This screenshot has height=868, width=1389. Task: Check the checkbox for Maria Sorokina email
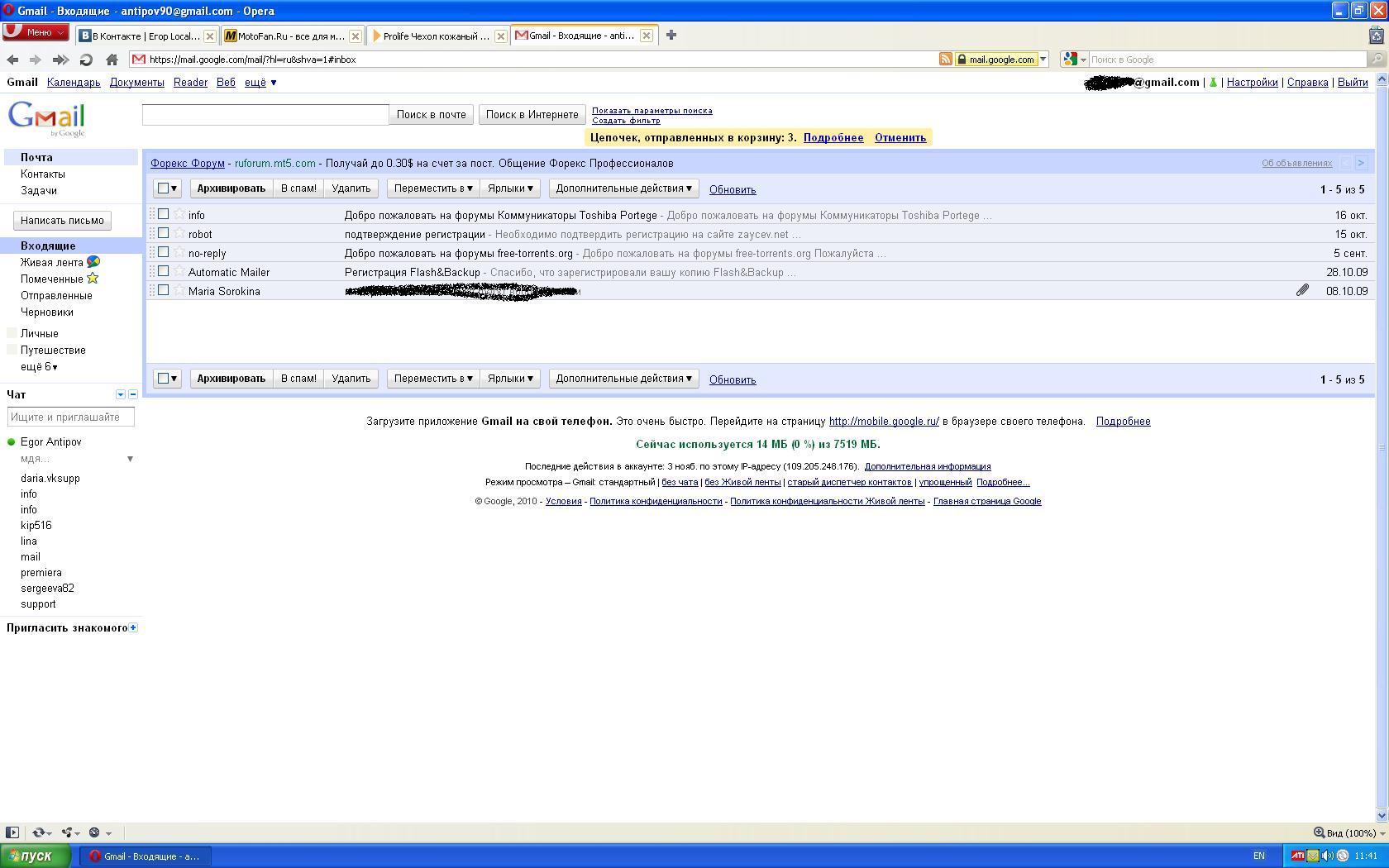tap(163, 290)
